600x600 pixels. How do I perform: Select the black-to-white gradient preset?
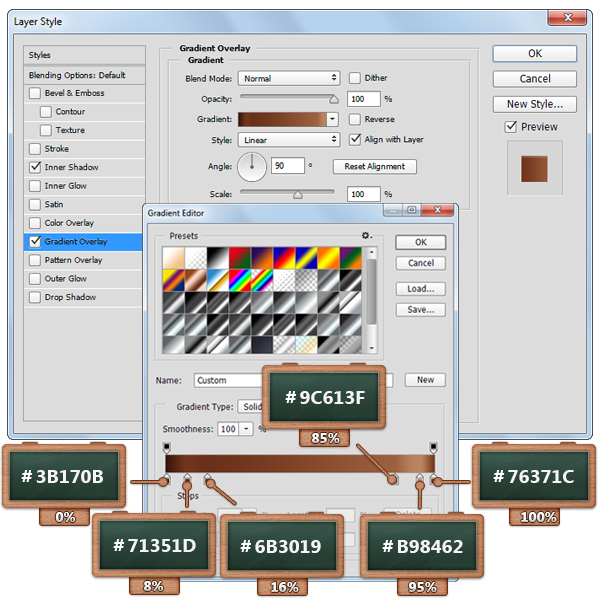218,258
